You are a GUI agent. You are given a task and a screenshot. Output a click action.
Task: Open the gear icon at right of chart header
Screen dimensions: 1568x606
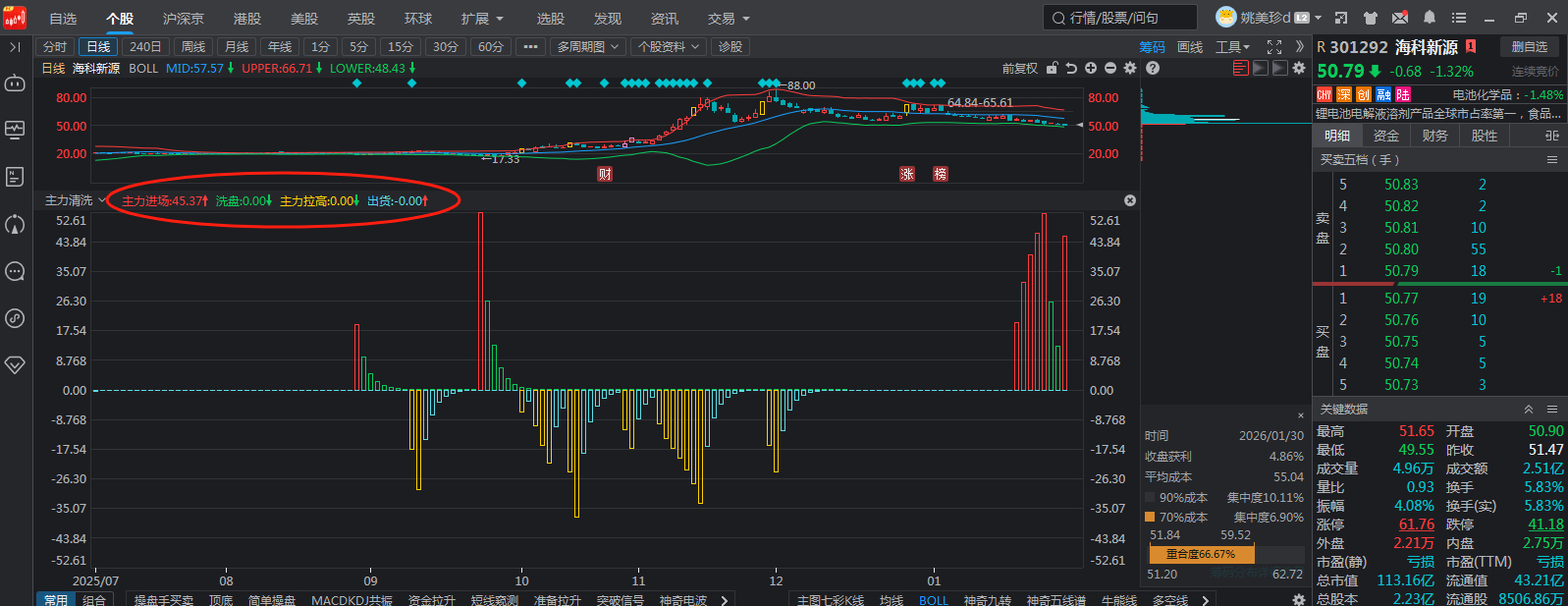click(x=1299, y=68)
